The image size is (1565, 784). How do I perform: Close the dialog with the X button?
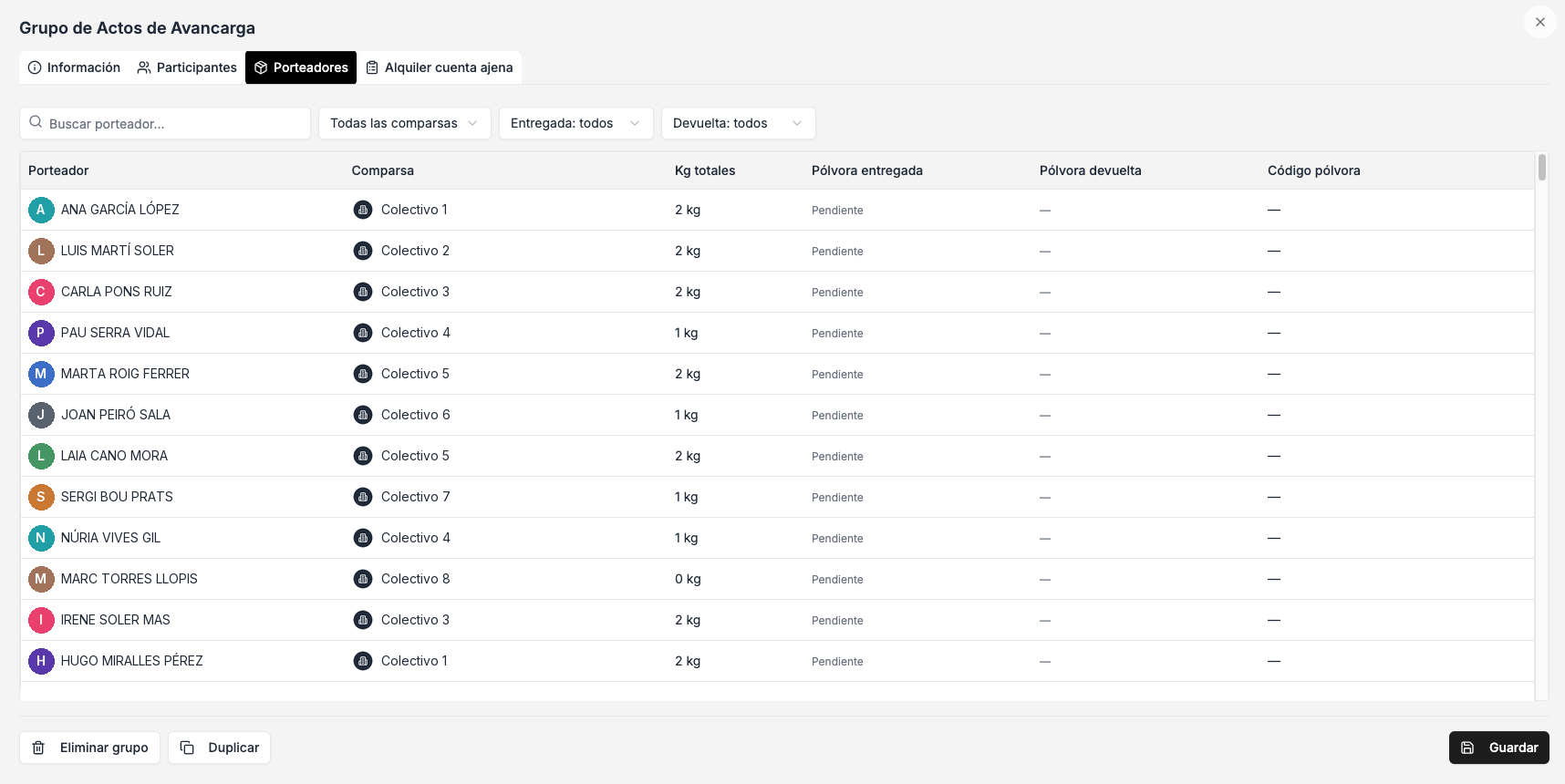pyautogui.click(x=1540, y=22)
